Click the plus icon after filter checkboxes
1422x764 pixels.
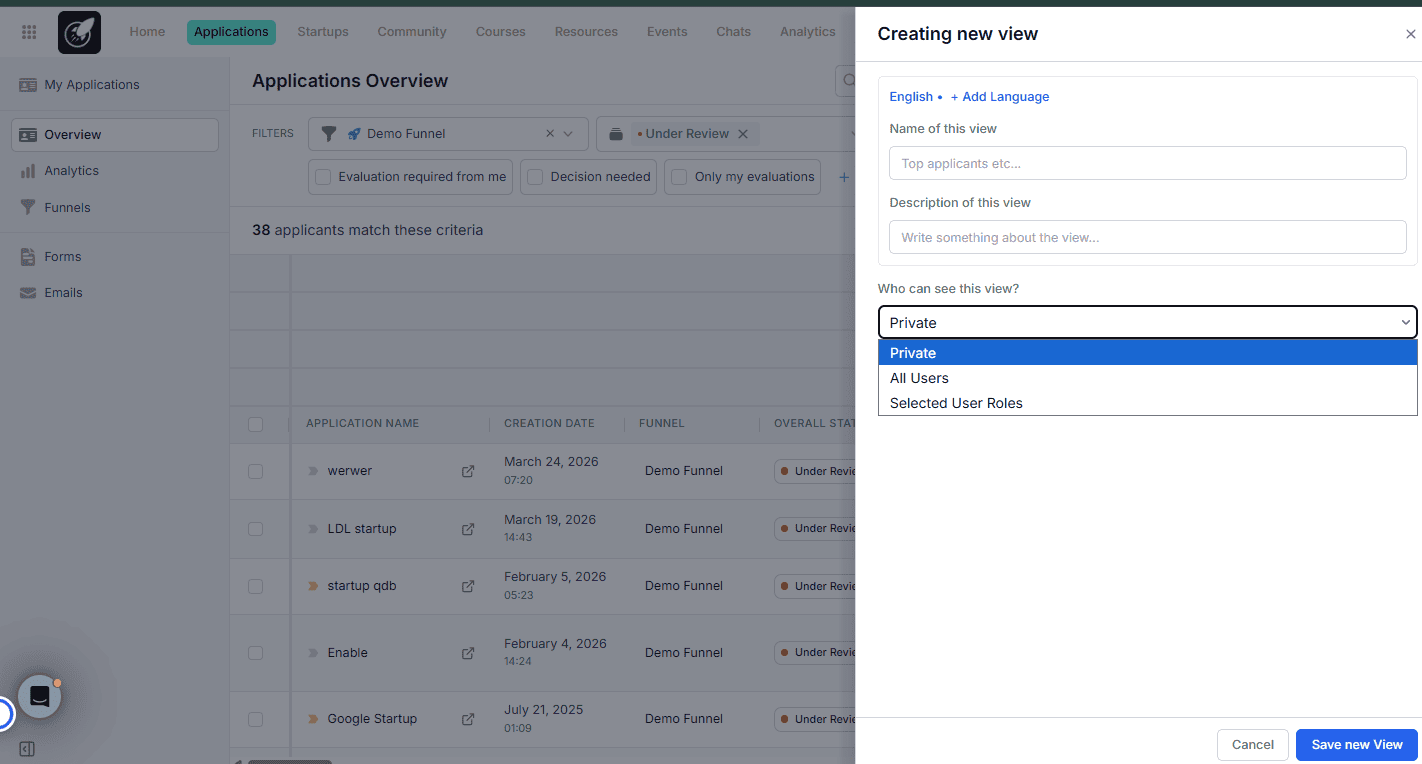click(844, 177)
